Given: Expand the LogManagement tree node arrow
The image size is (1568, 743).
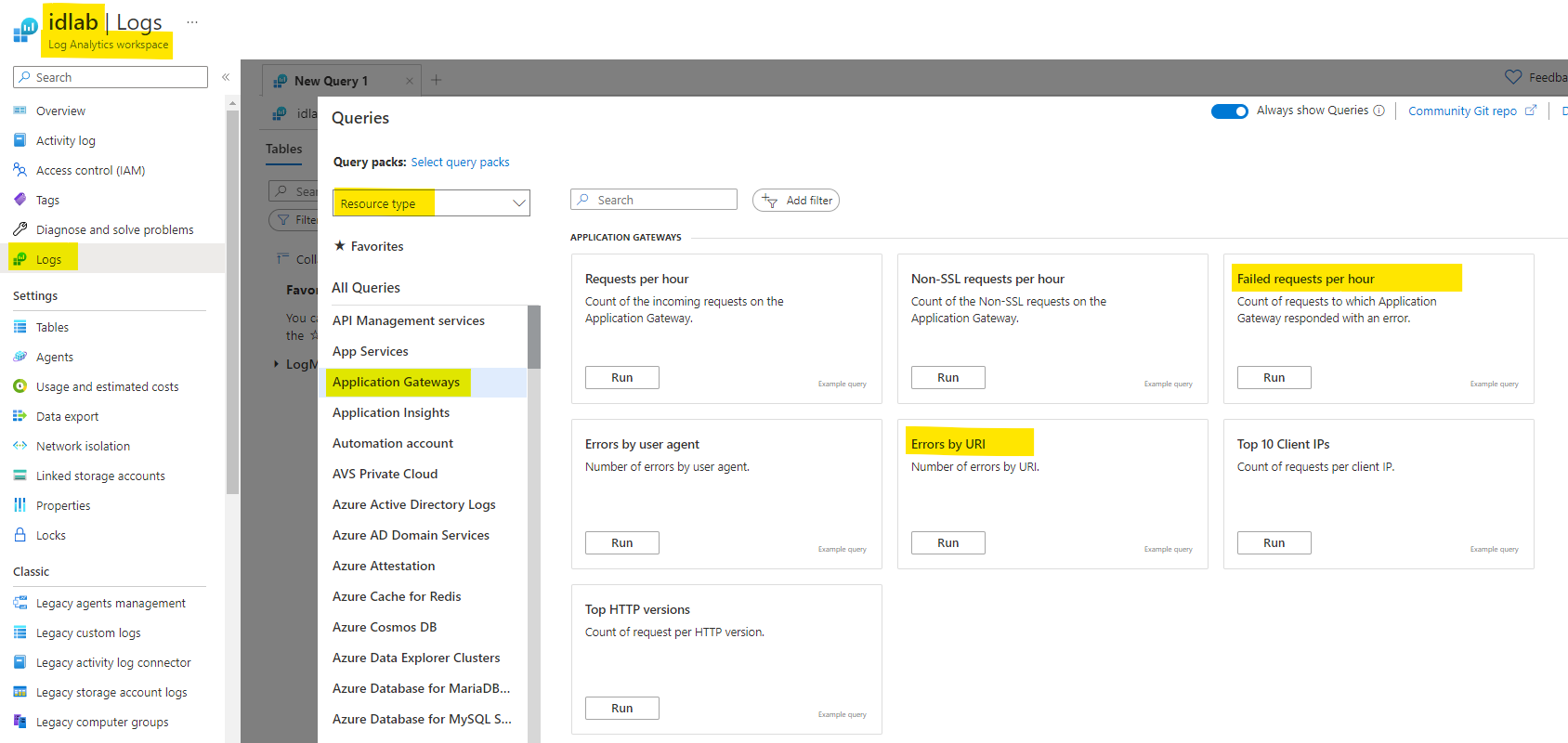Looking at the screenshot, I should (x=276, y=364).
